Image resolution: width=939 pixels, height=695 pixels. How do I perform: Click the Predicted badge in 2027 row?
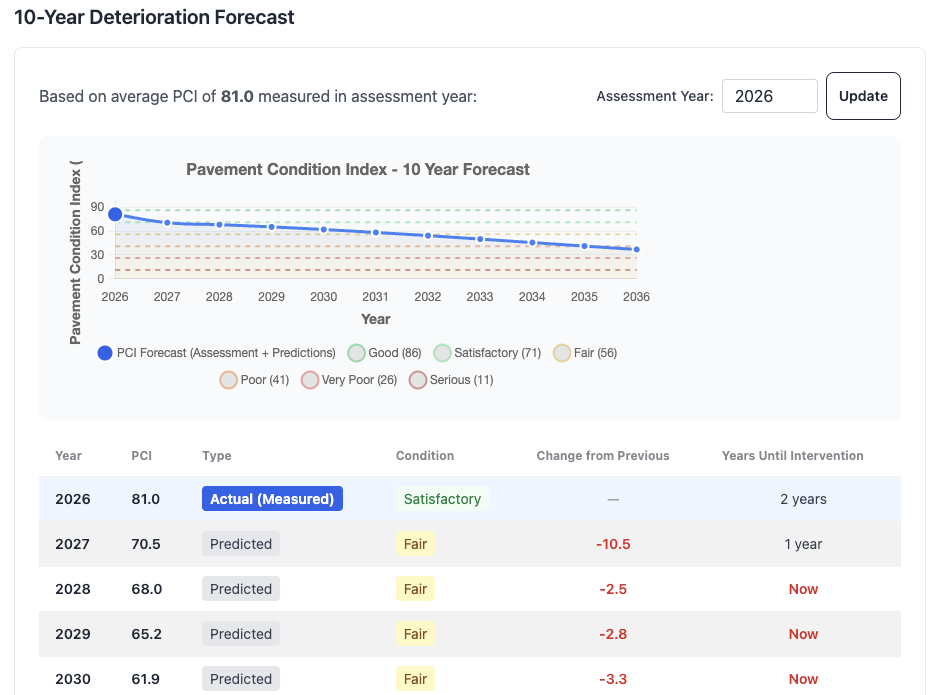(241, 544)
